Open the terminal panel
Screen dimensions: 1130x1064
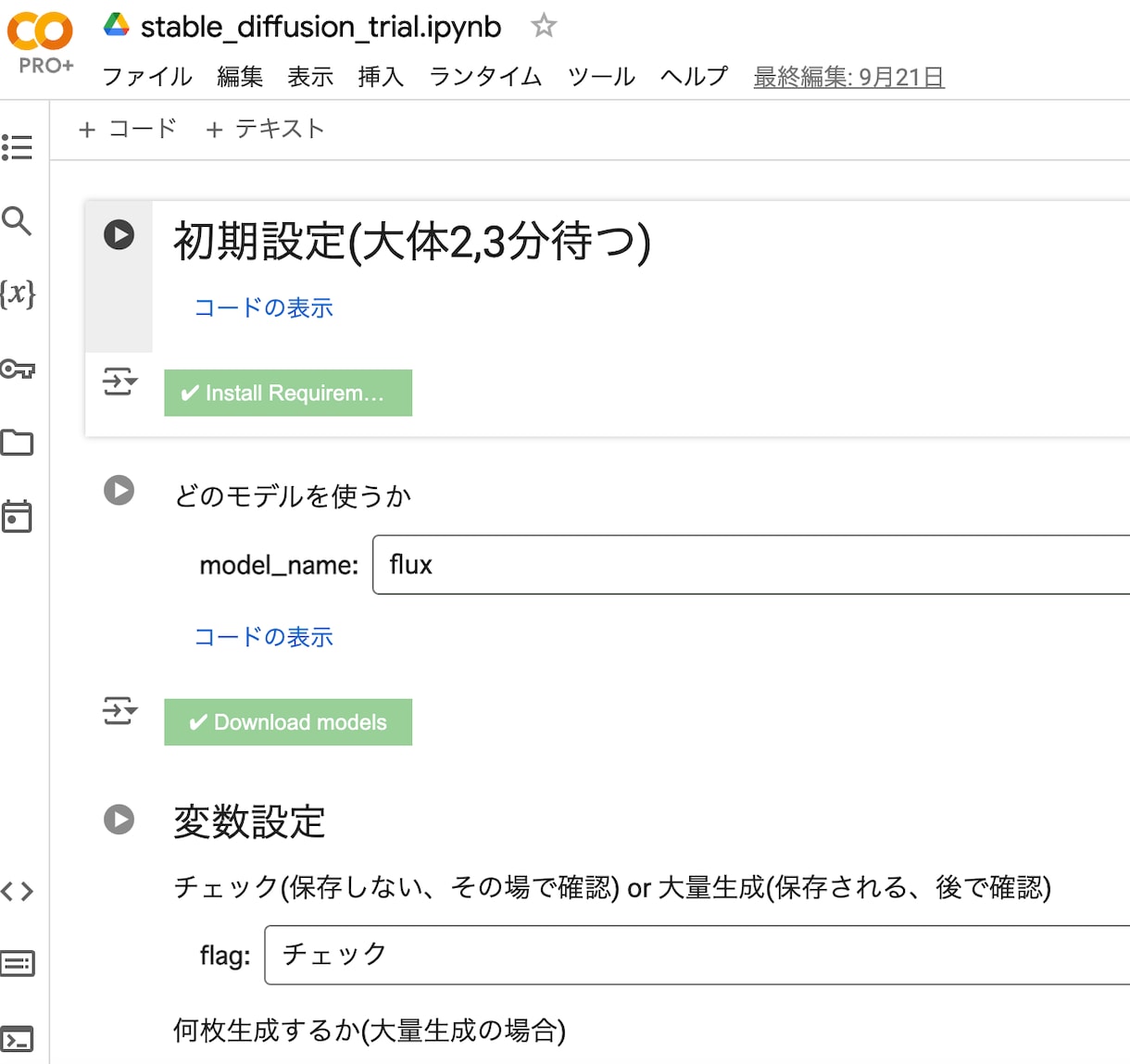(18, 1038)
